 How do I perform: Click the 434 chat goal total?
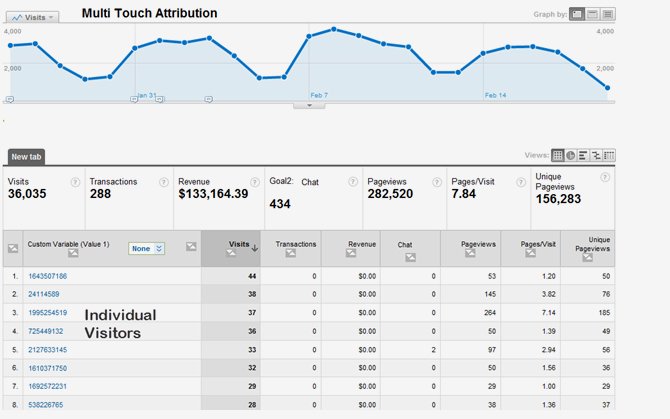pos(280,204)
